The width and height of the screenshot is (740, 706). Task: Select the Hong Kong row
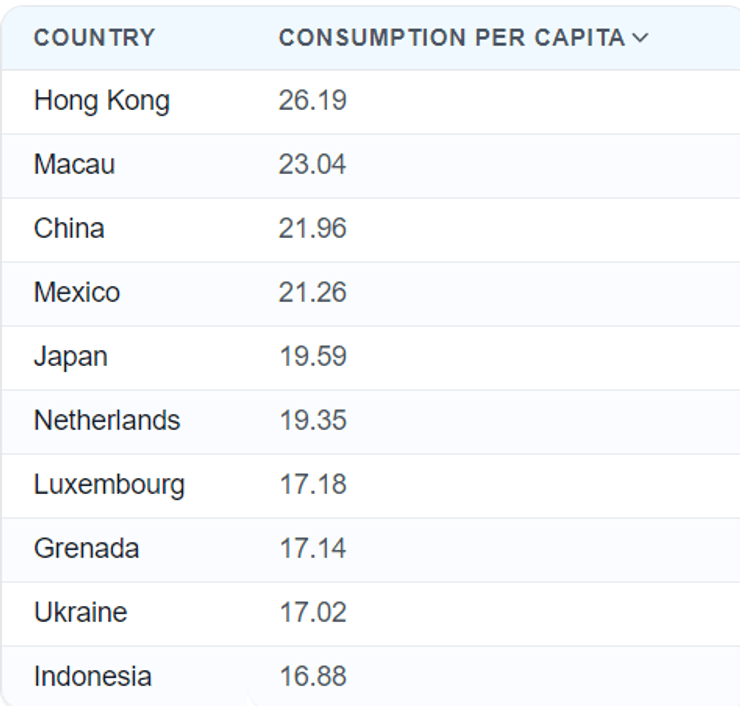(x=102, y=101)
